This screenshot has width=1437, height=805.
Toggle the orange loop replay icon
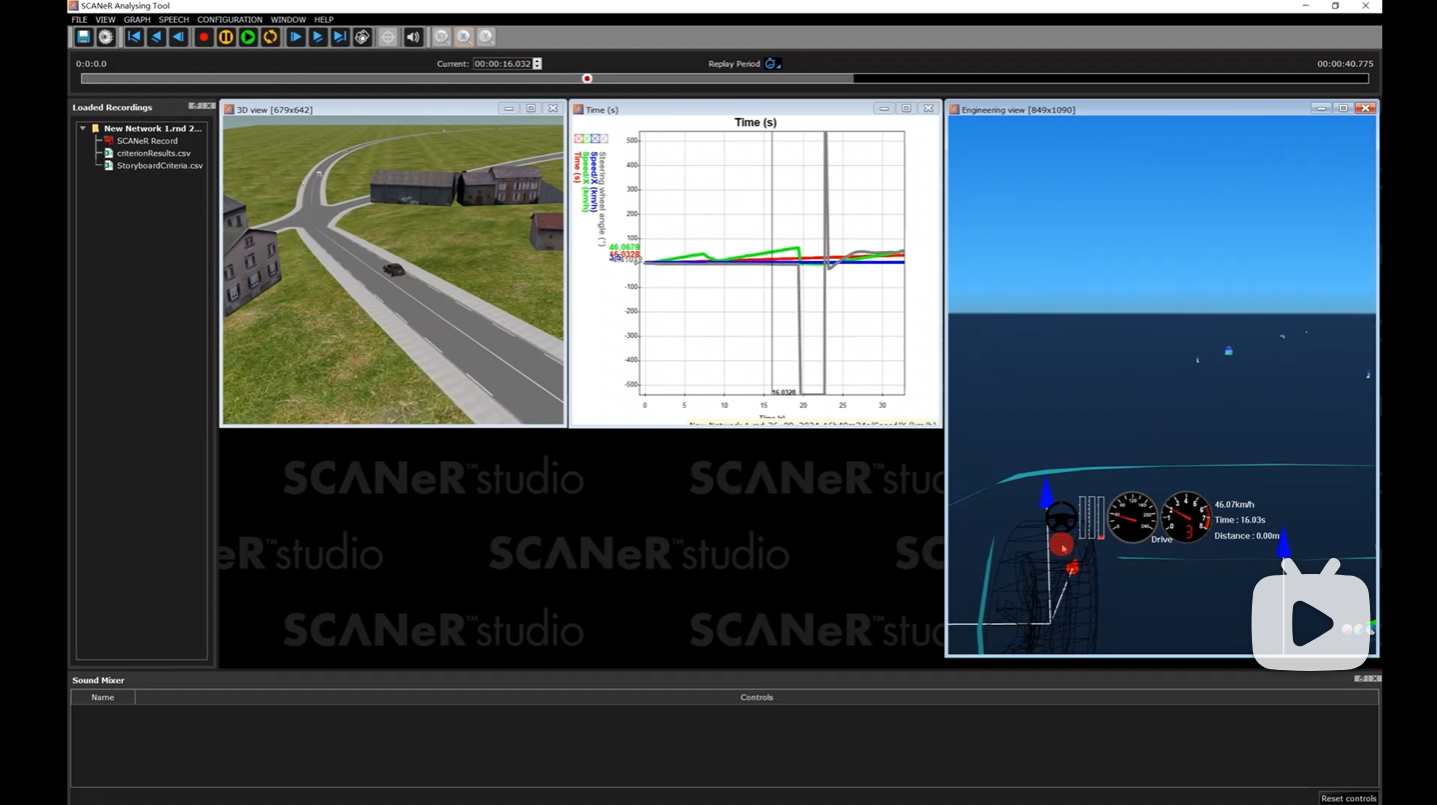(x=270, y=37)
